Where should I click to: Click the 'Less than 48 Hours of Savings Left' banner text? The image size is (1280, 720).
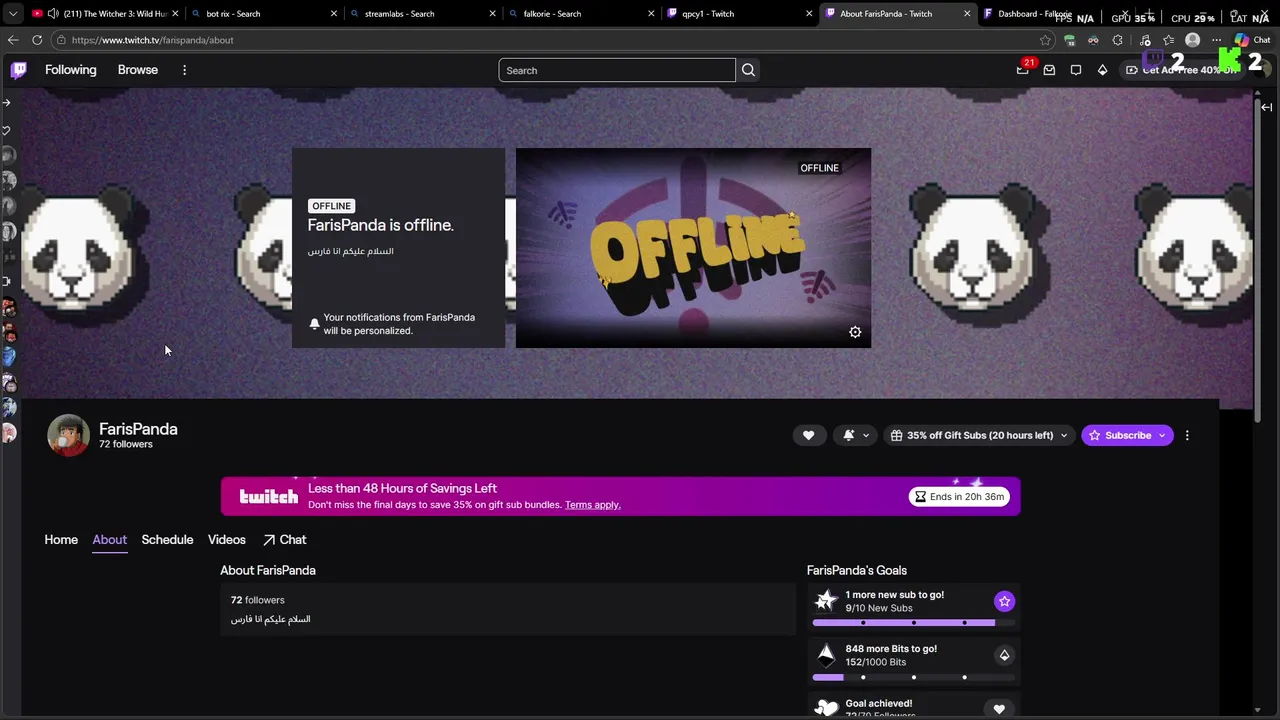click(x=402, y=488)
